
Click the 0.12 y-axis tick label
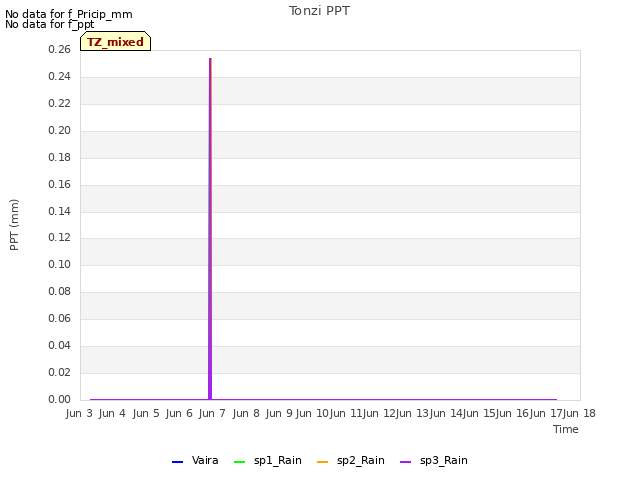59,238
